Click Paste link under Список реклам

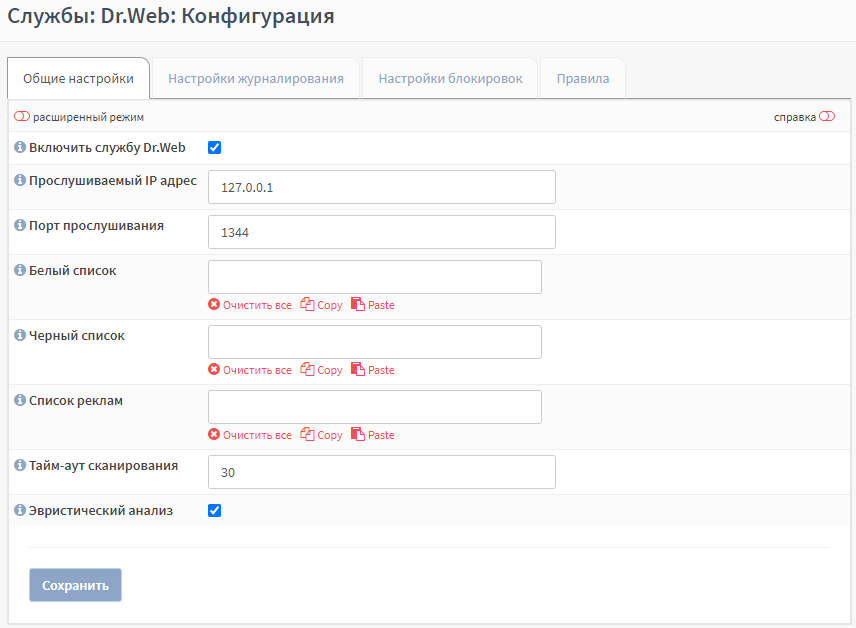(381, 435)
